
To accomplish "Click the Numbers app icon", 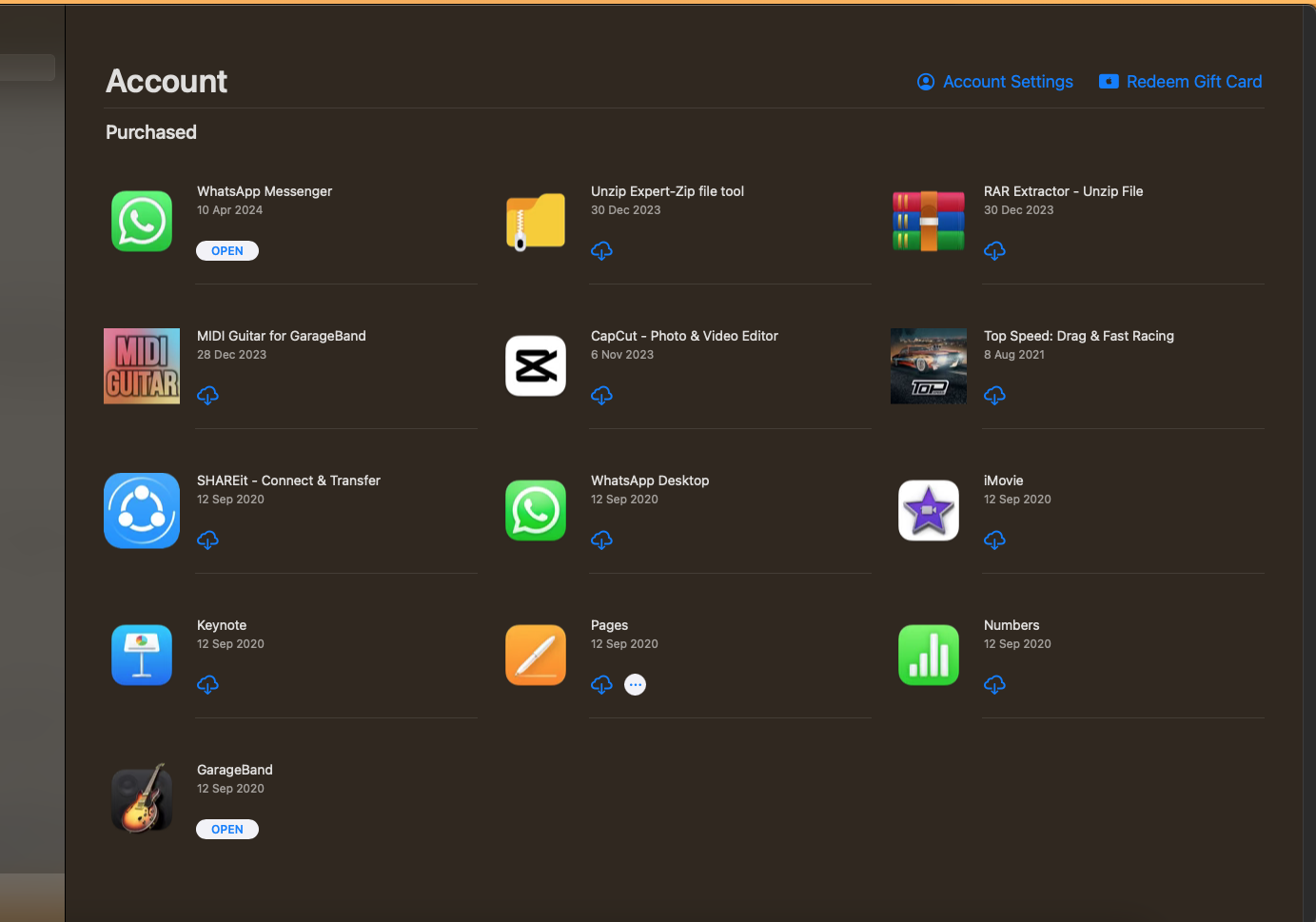I will pyautogui.click(x=929, y=656).
